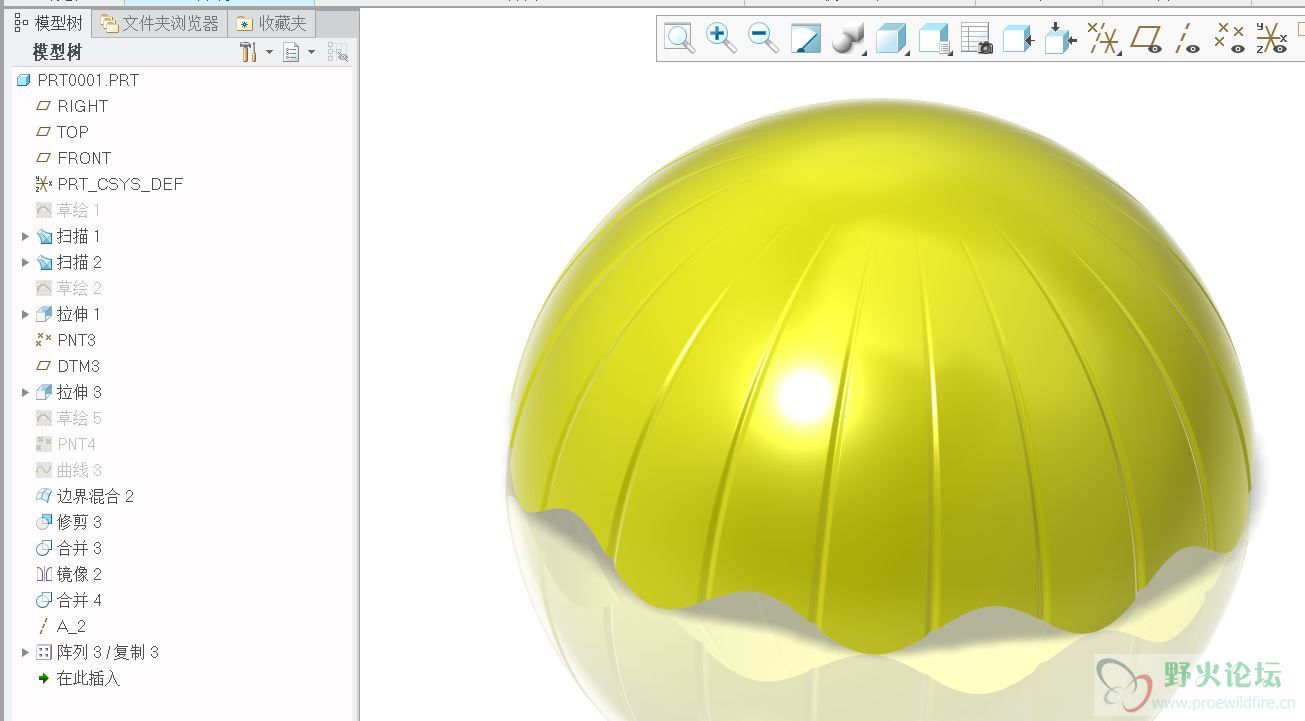The height and width of the screenshot is (721, 1305).
Task: Expand the 扫描 1 feature
Action: pos(25,236)
